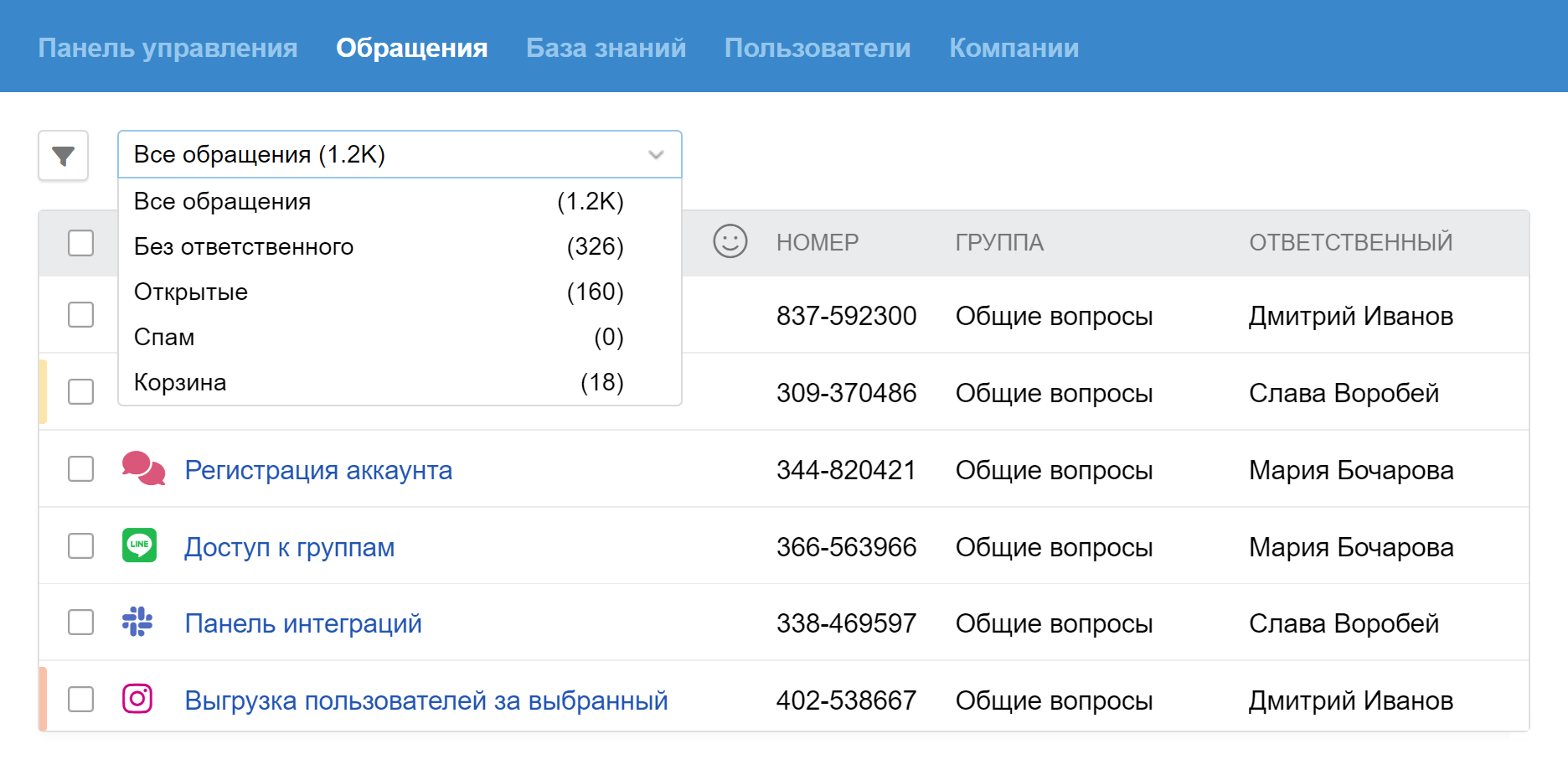
Task: Click ticket number 837-592300
Action: (x=846, y=316)
